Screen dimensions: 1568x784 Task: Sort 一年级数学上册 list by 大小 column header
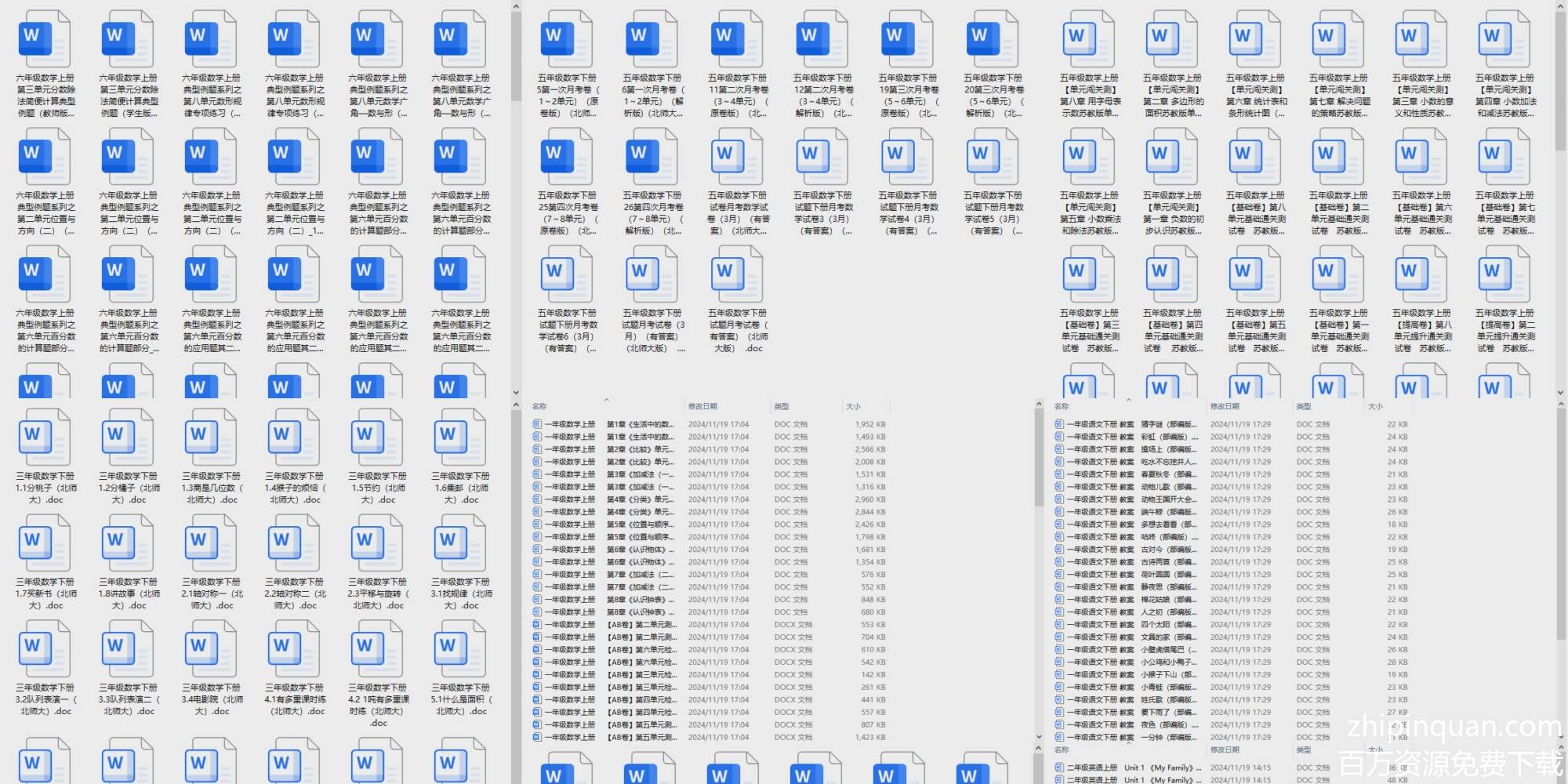tap(853, 406)
